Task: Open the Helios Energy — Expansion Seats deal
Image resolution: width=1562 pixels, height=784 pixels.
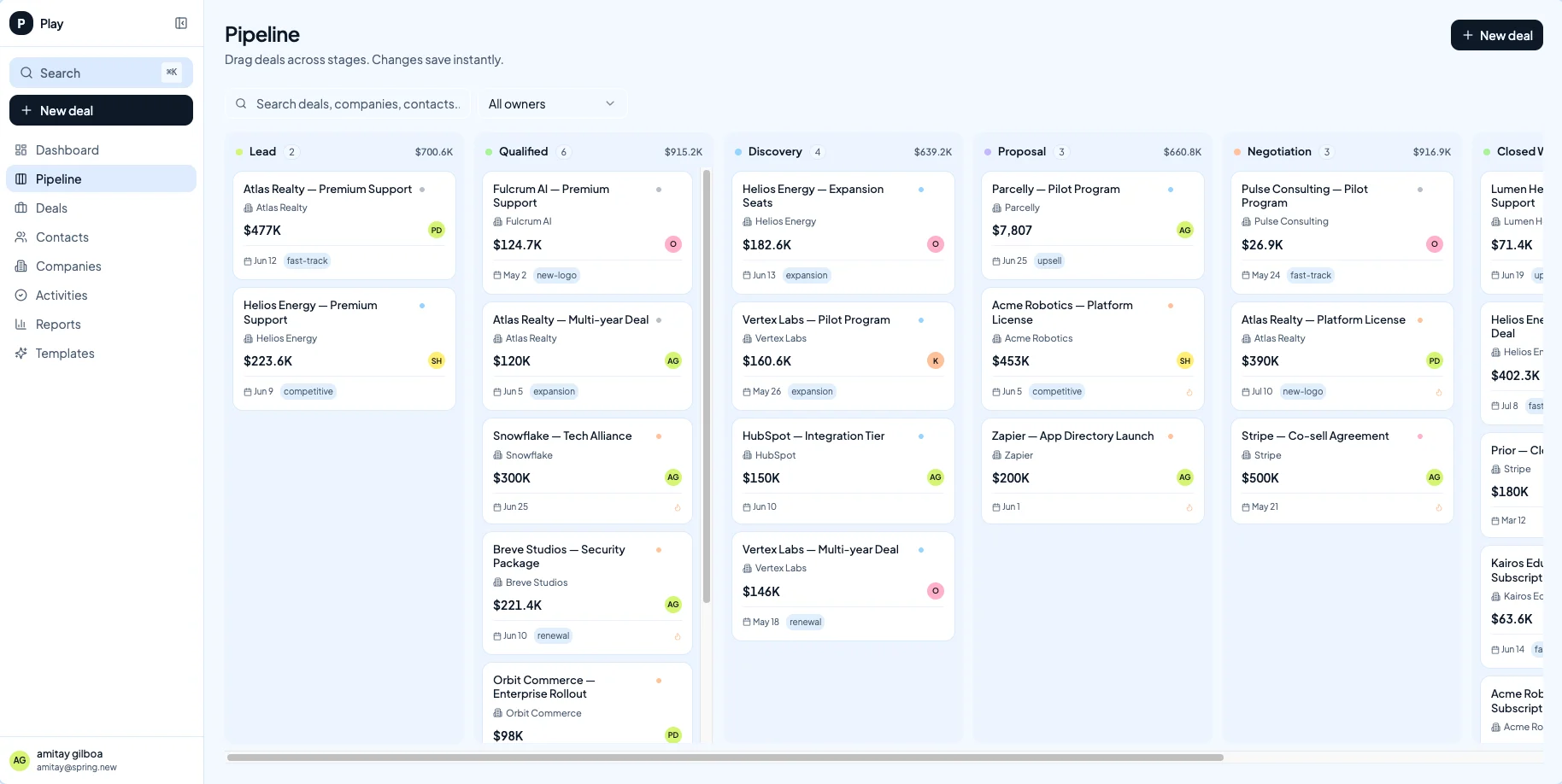Action: pos(843,232)
